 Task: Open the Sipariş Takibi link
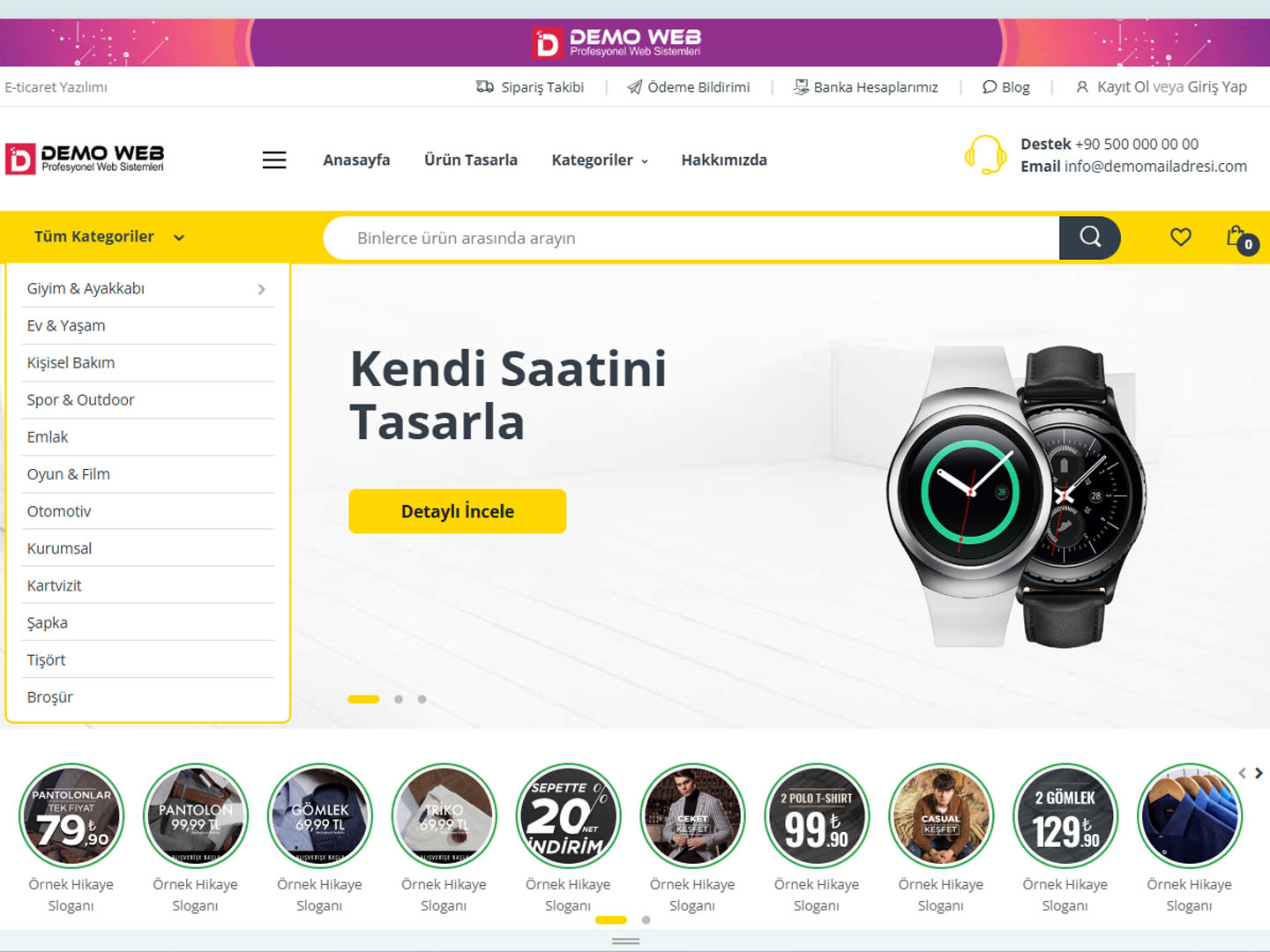tap(530, 87)
